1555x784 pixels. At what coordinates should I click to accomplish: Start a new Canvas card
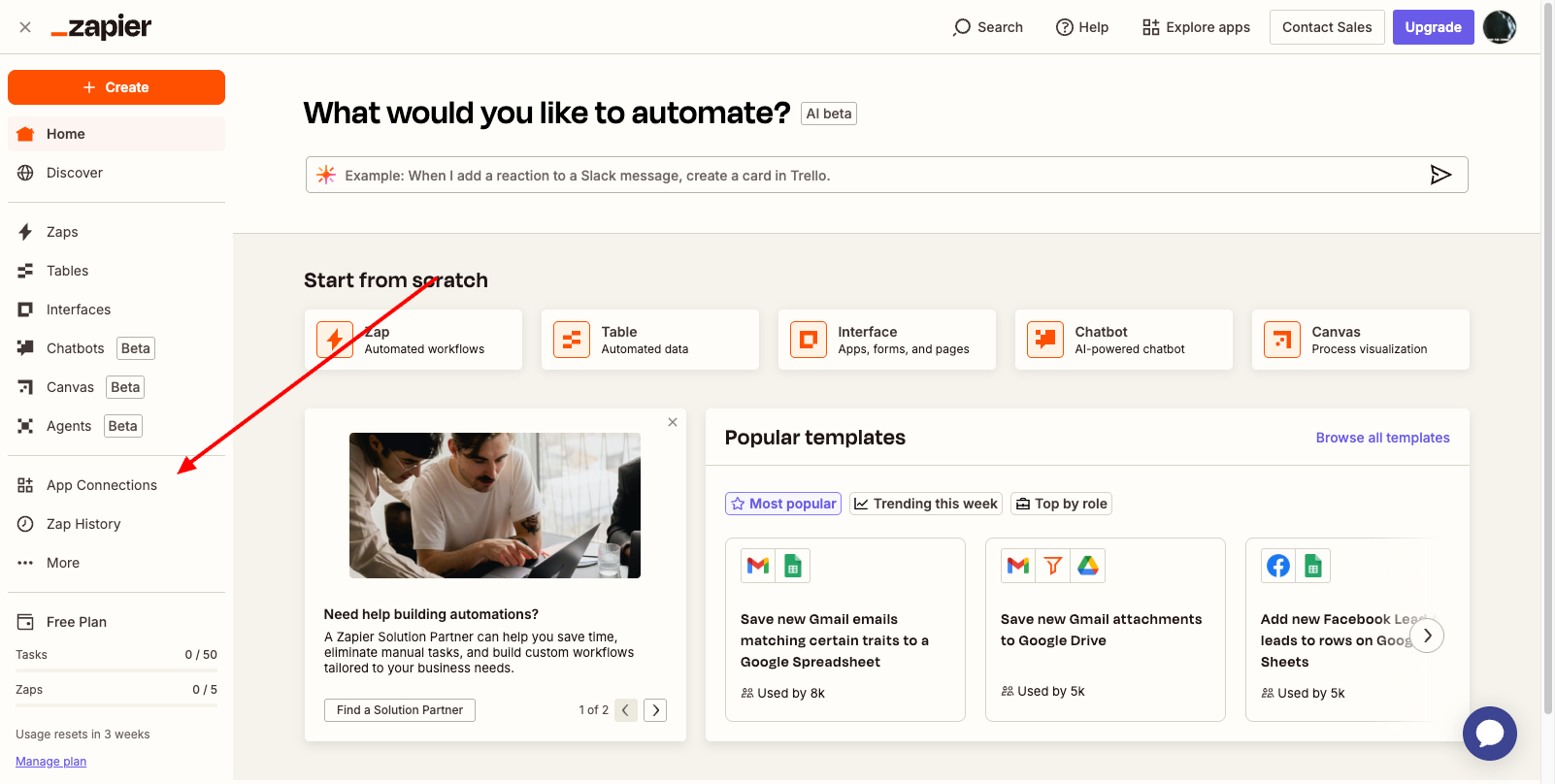pos(1361,340)
